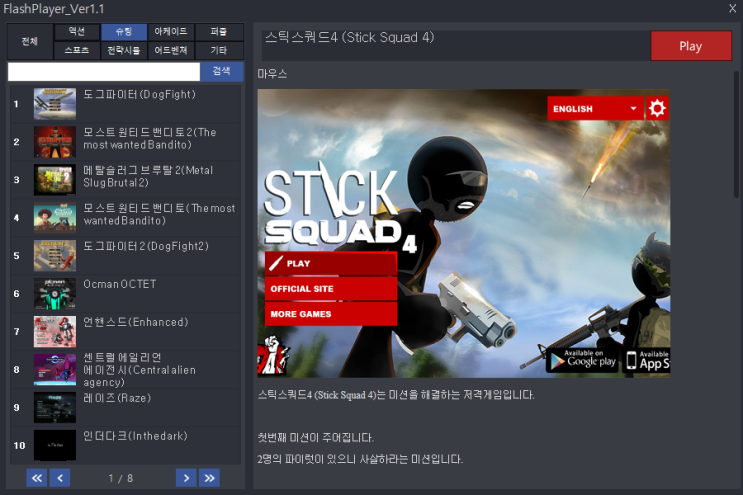Jump to the first page of the game list
743x495 pixels.
click(x=36, y=478)
